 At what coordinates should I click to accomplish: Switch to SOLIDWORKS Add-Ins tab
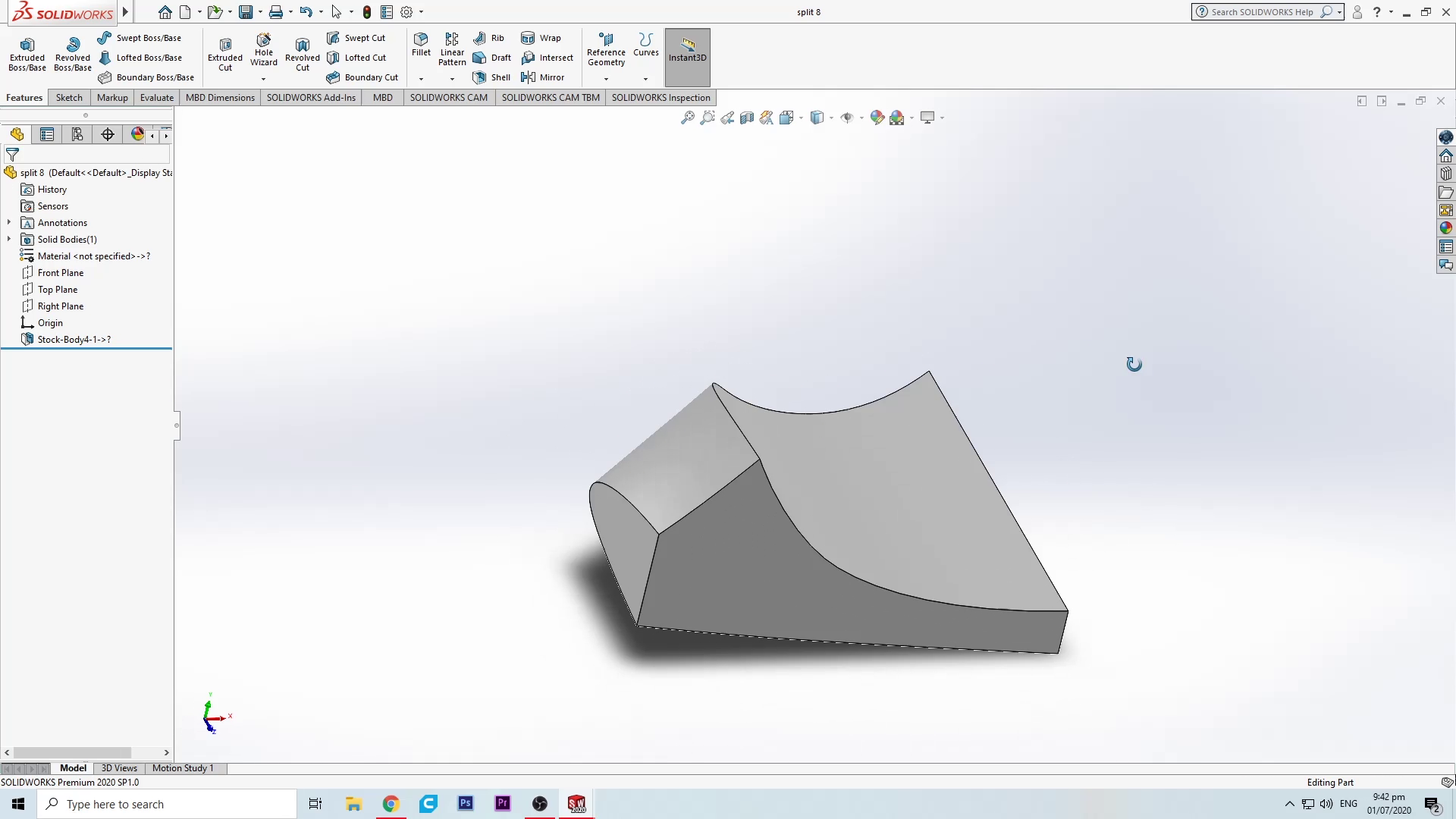click(x=311, y=98)
